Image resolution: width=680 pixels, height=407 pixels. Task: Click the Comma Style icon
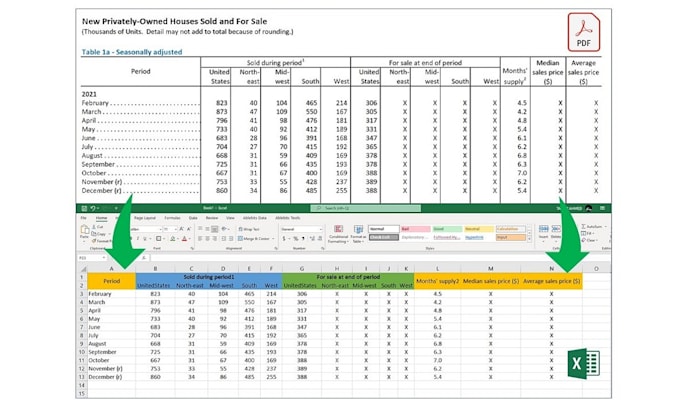(303, 239)
